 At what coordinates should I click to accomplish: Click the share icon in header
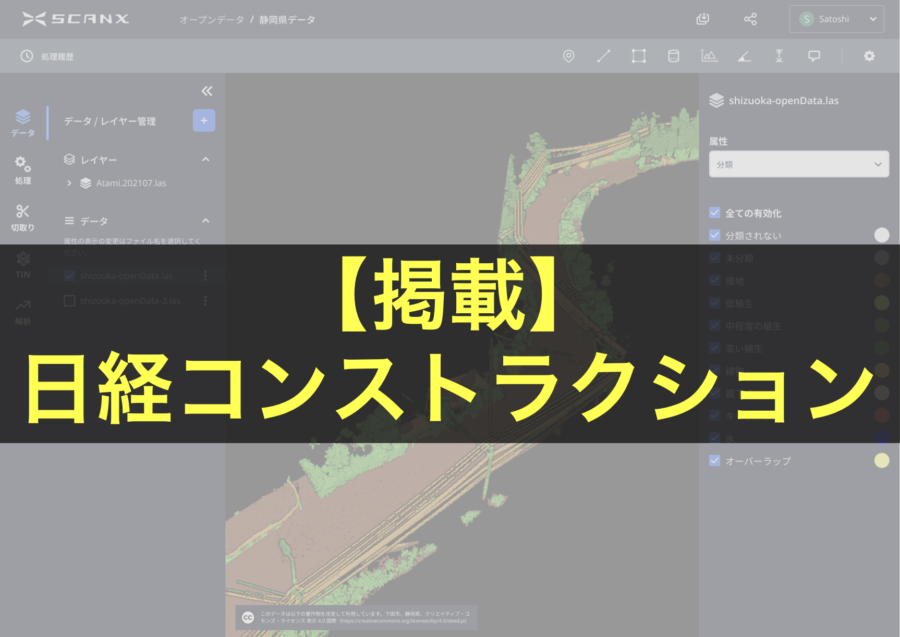click(x=750, y=19)
